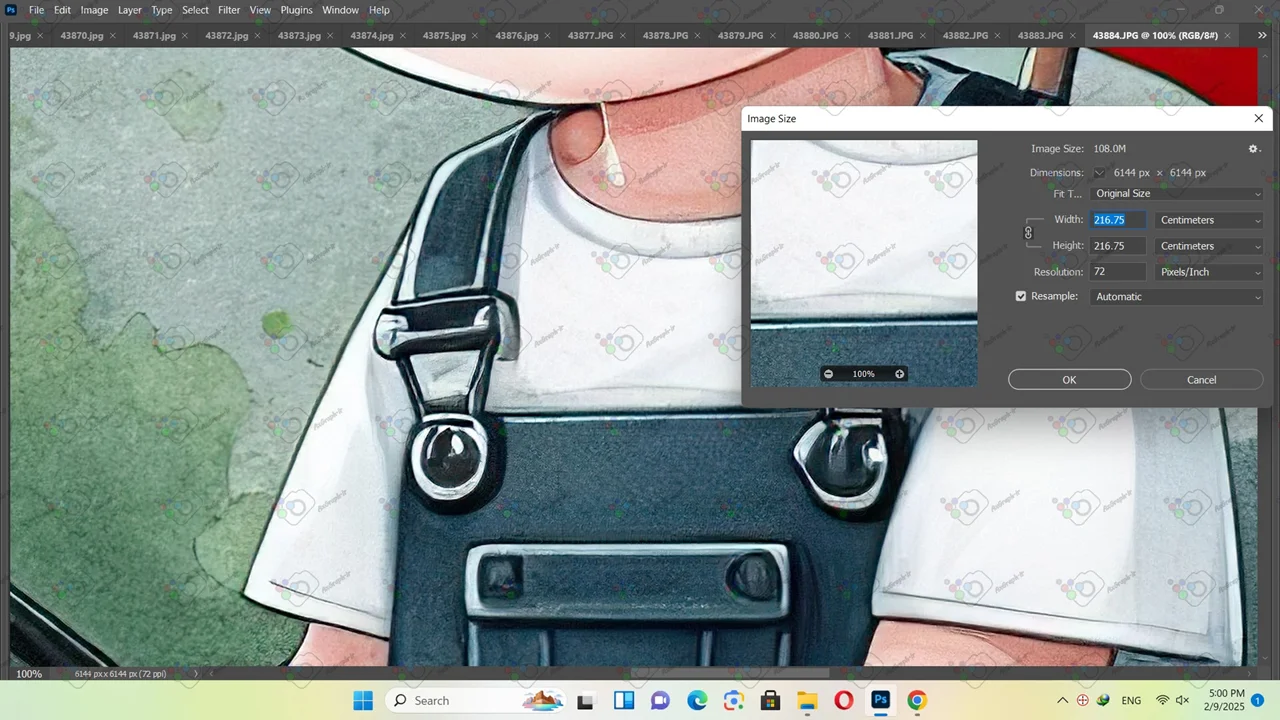This screenshot has height=720, width=1280.
Task: Zoom out the Image Size preview
Action: point(828,374)
